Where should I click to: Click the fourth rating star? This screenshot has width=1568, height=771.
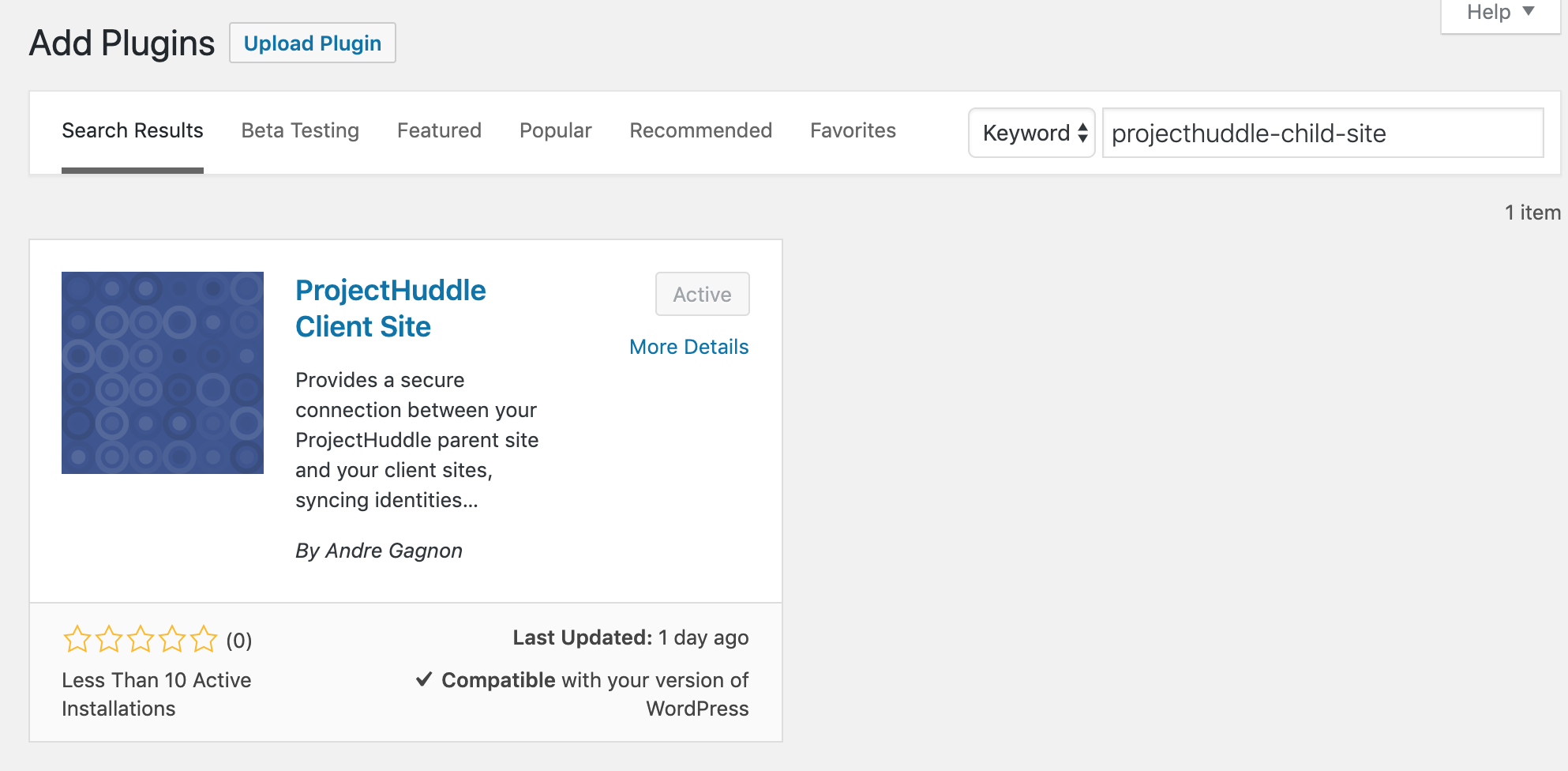tap(172, 639)
